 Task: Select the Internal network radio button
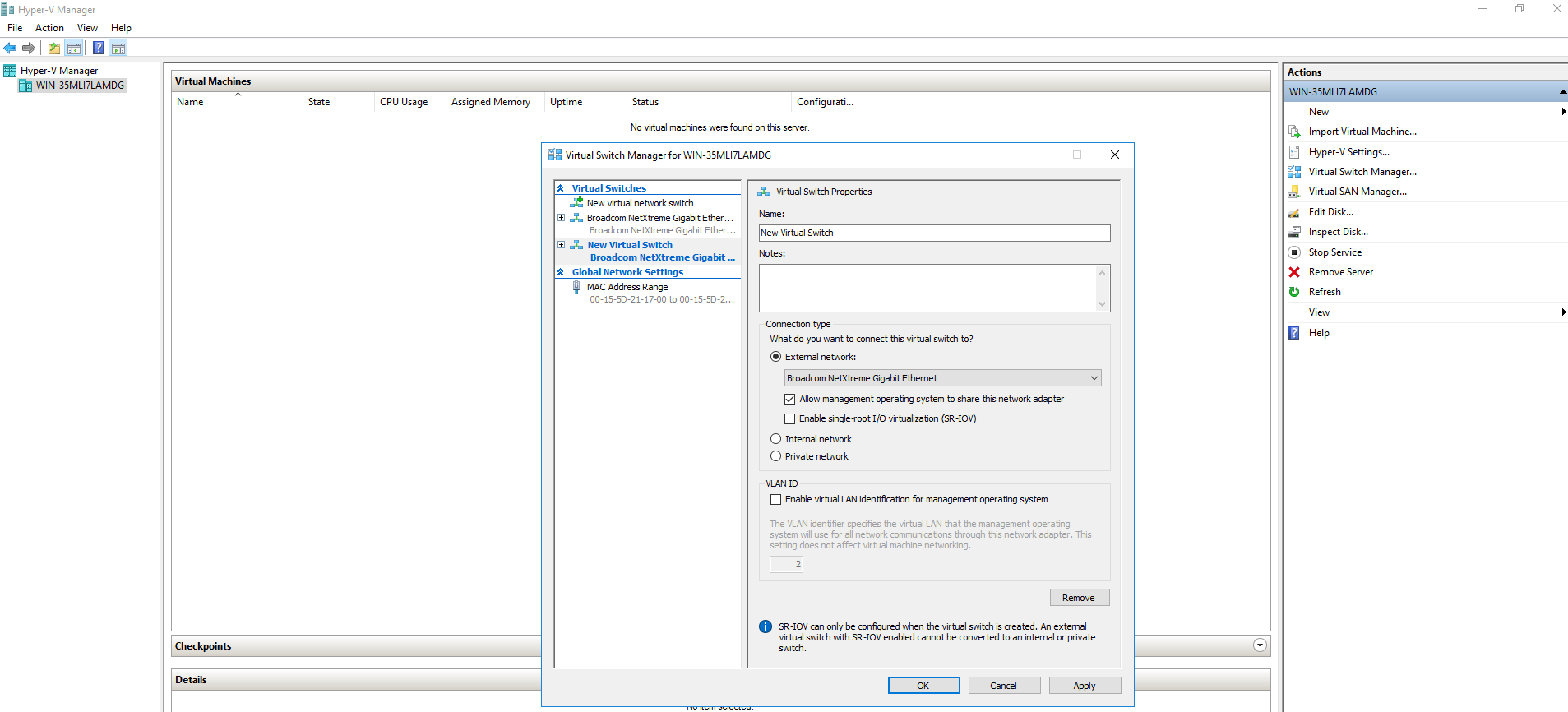click(775, 439)
